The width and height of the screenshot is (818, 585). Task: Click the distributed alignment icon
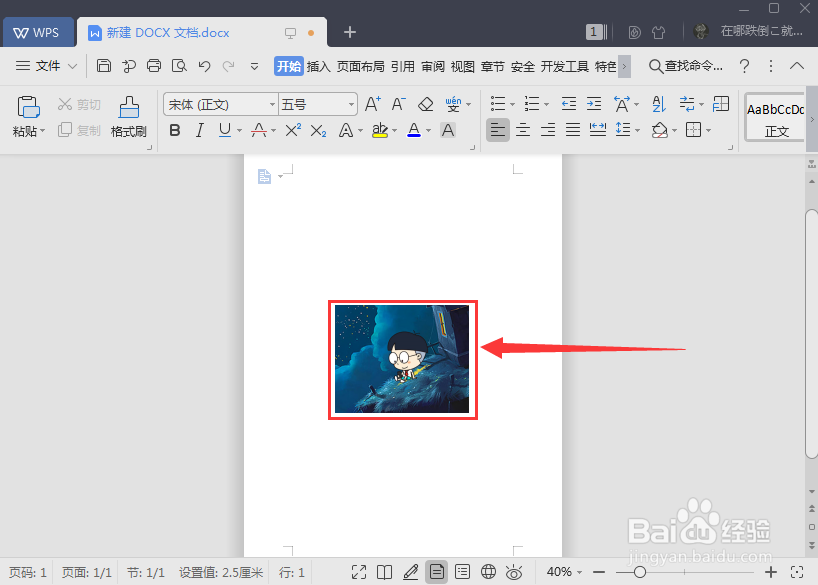[x=597, y=129]
